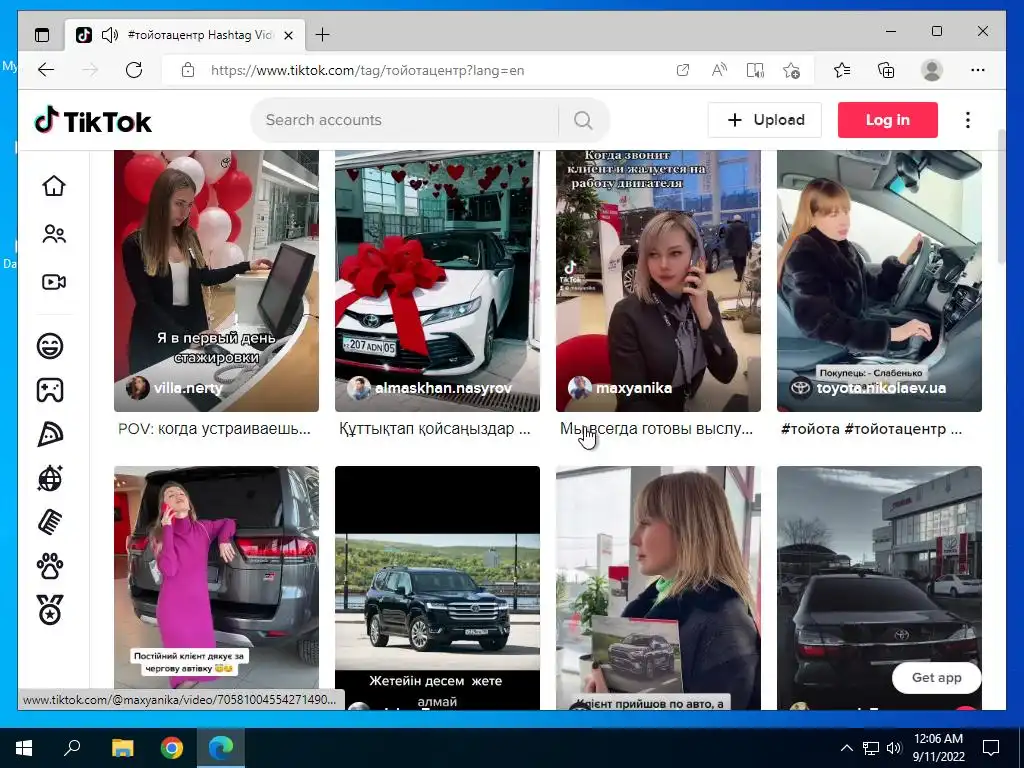The image size is (1024, 768).
Task: View site info lock icon
Action: point(188,70)
